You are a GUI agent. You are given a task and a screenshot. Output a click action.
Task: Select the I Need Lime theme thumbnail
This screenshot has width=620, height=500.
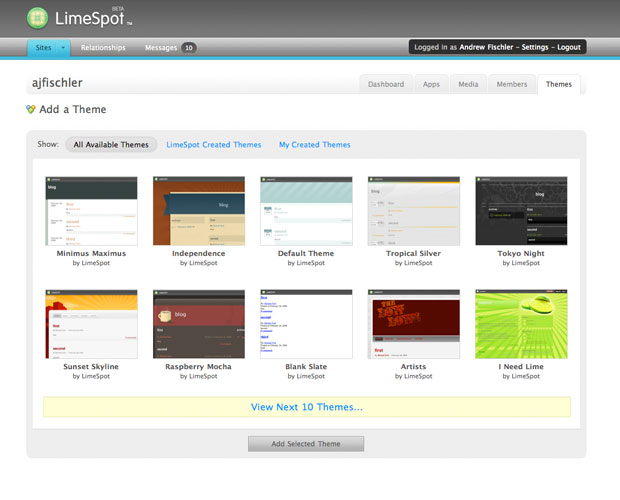(x=521, y=324)
